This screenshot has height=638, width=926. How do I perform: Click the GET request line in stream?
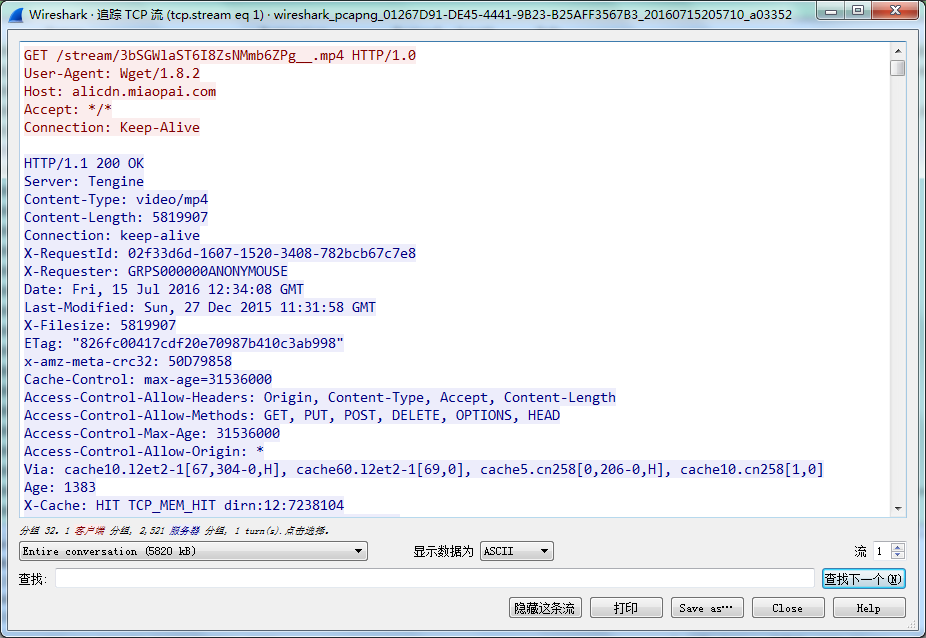click(220, 56)
